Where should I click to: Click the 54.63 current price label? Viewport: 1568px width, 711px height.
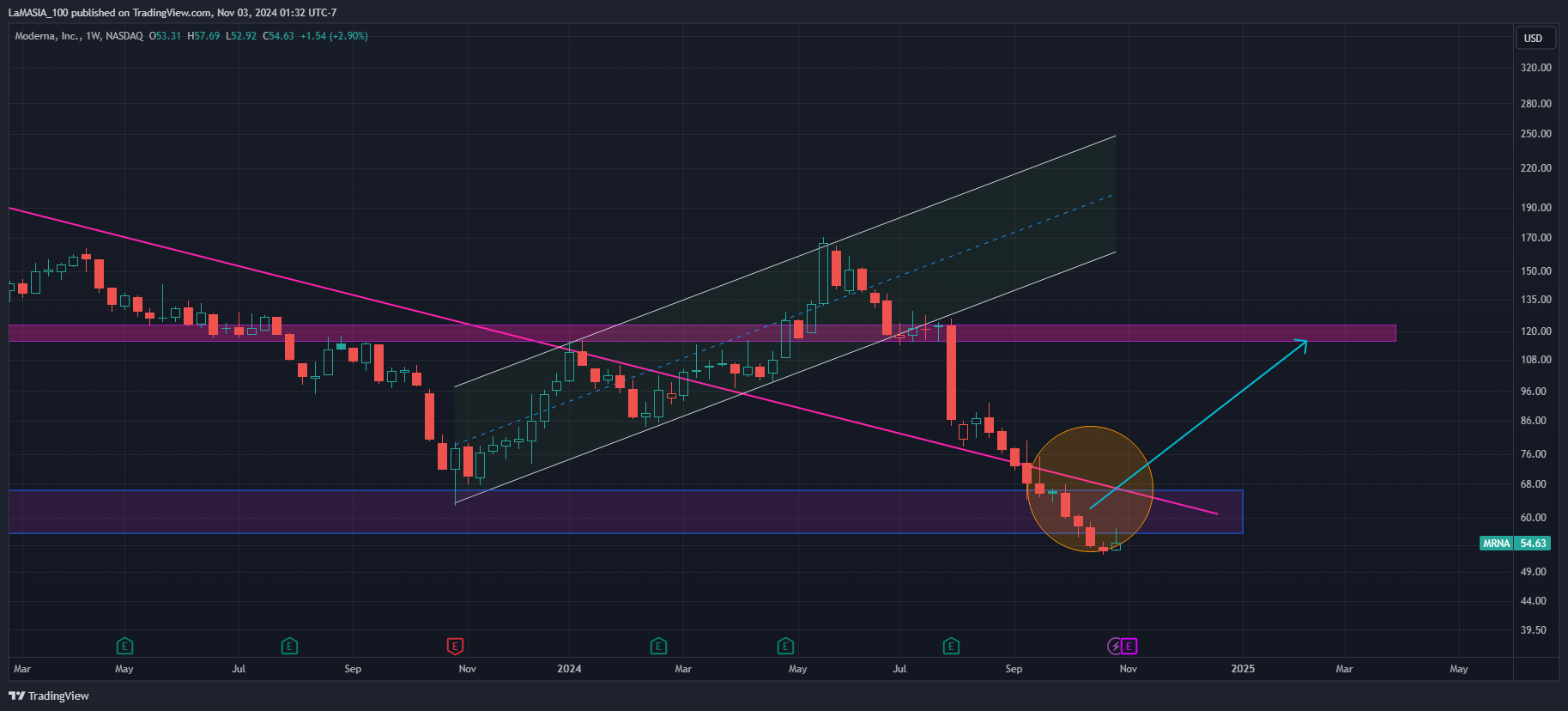pos(1533,544)
